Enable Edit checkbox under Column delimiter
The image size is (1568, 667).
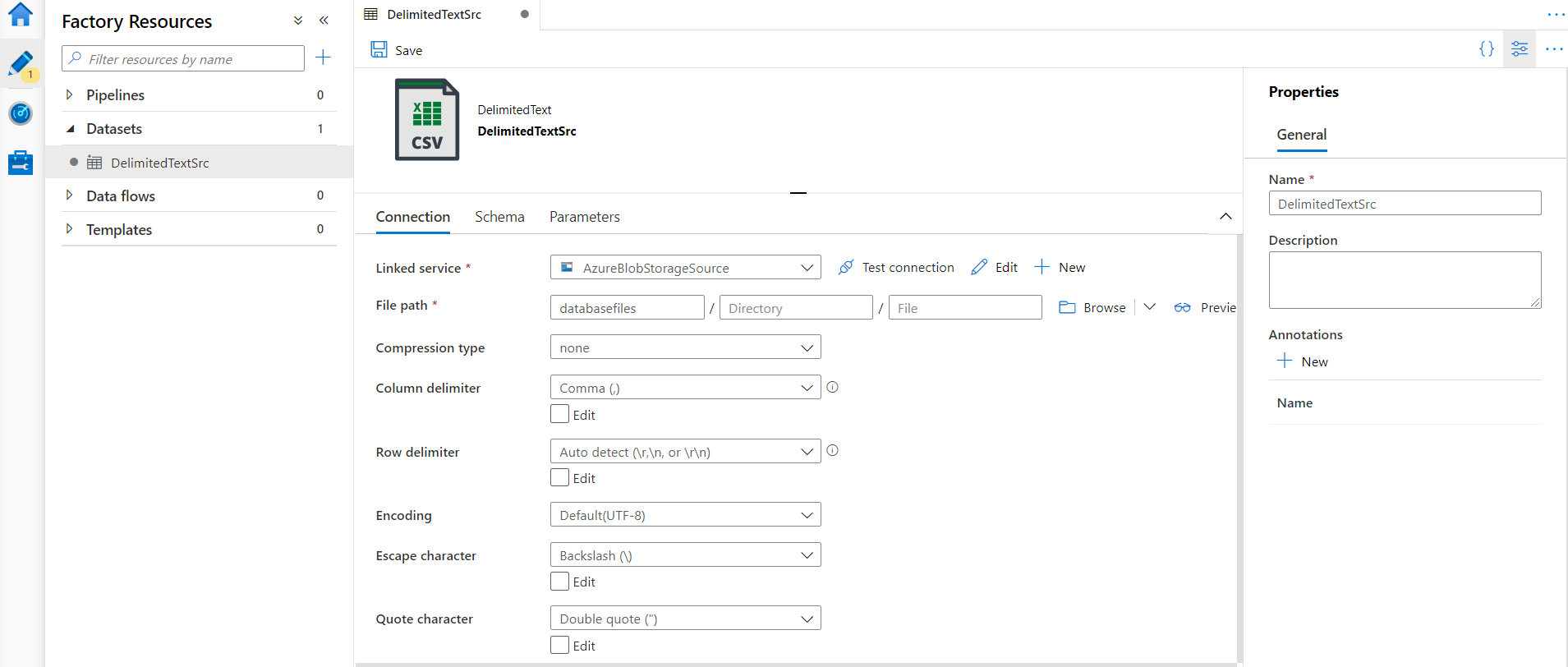[x=560, y=414]
